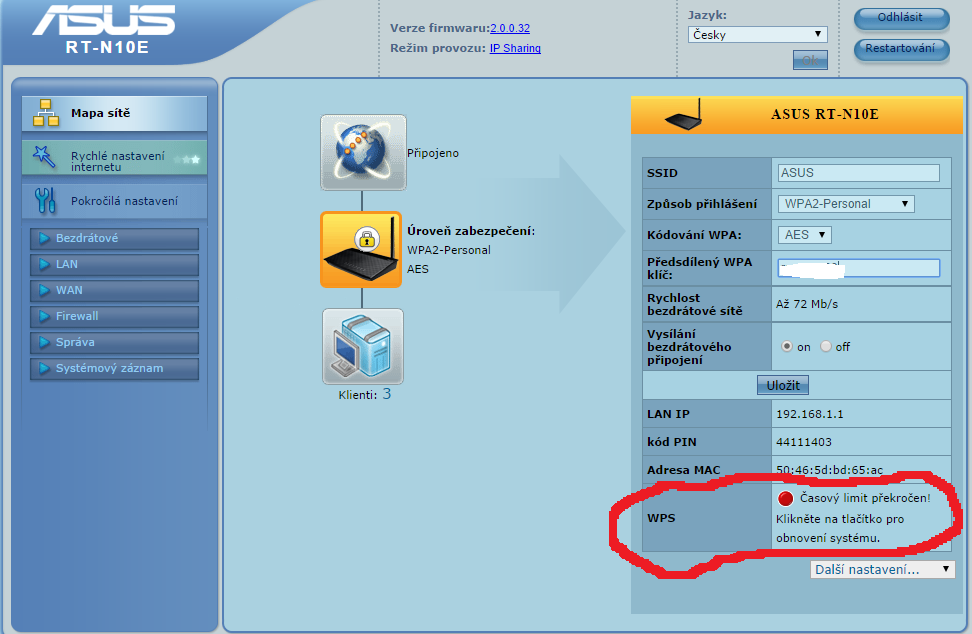The height and width of the screenshot is (634, 972).
Task: Click the Ok language confirm button
Action: (x=810, y=60)
